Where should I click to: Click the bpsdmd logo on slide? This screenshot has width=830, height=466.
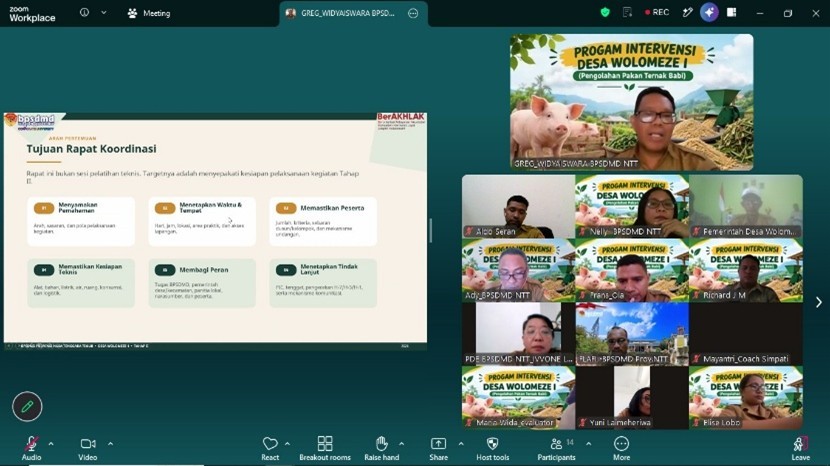[x=31, y=122]
